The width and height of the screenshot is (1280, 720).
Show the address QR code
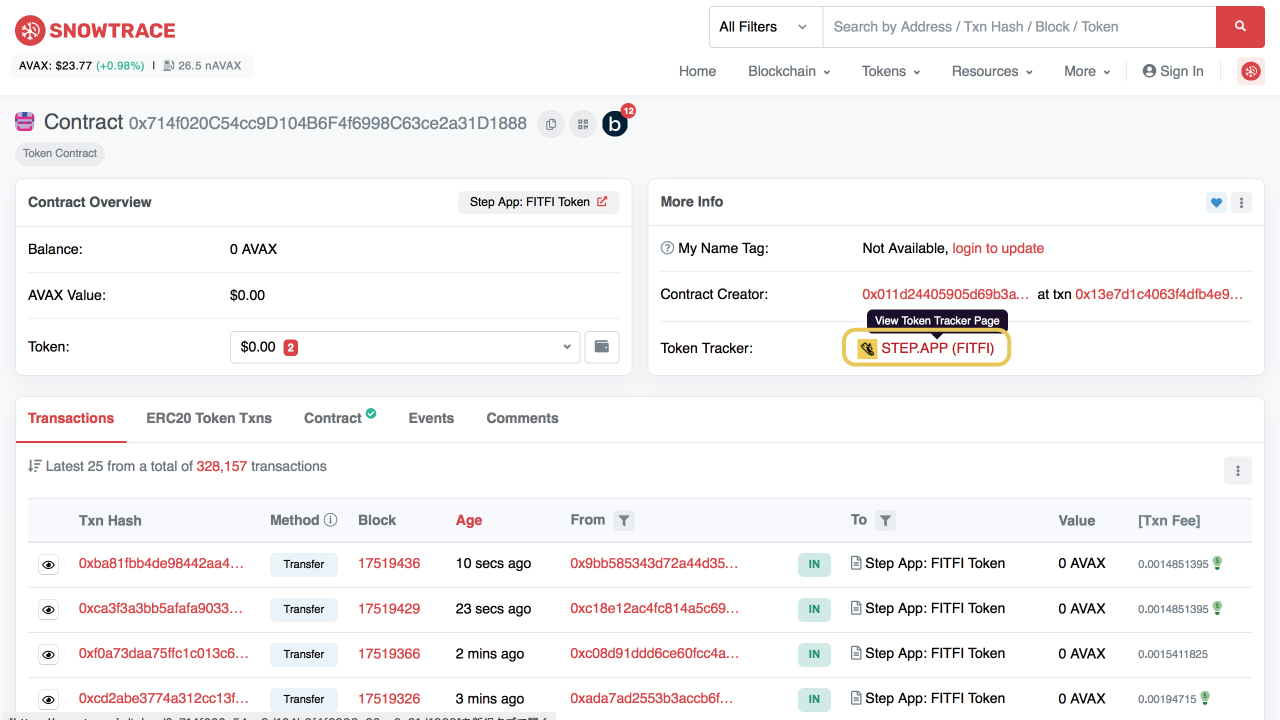coord(582,124)
